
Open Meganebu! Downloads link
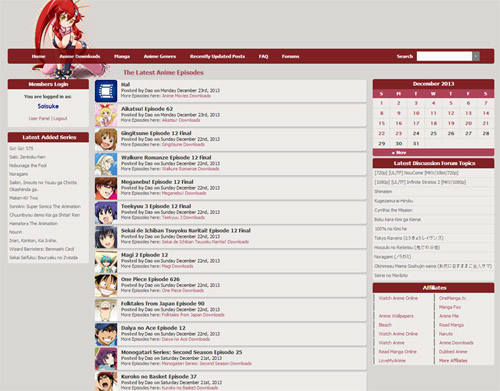[x=184, y=193]
